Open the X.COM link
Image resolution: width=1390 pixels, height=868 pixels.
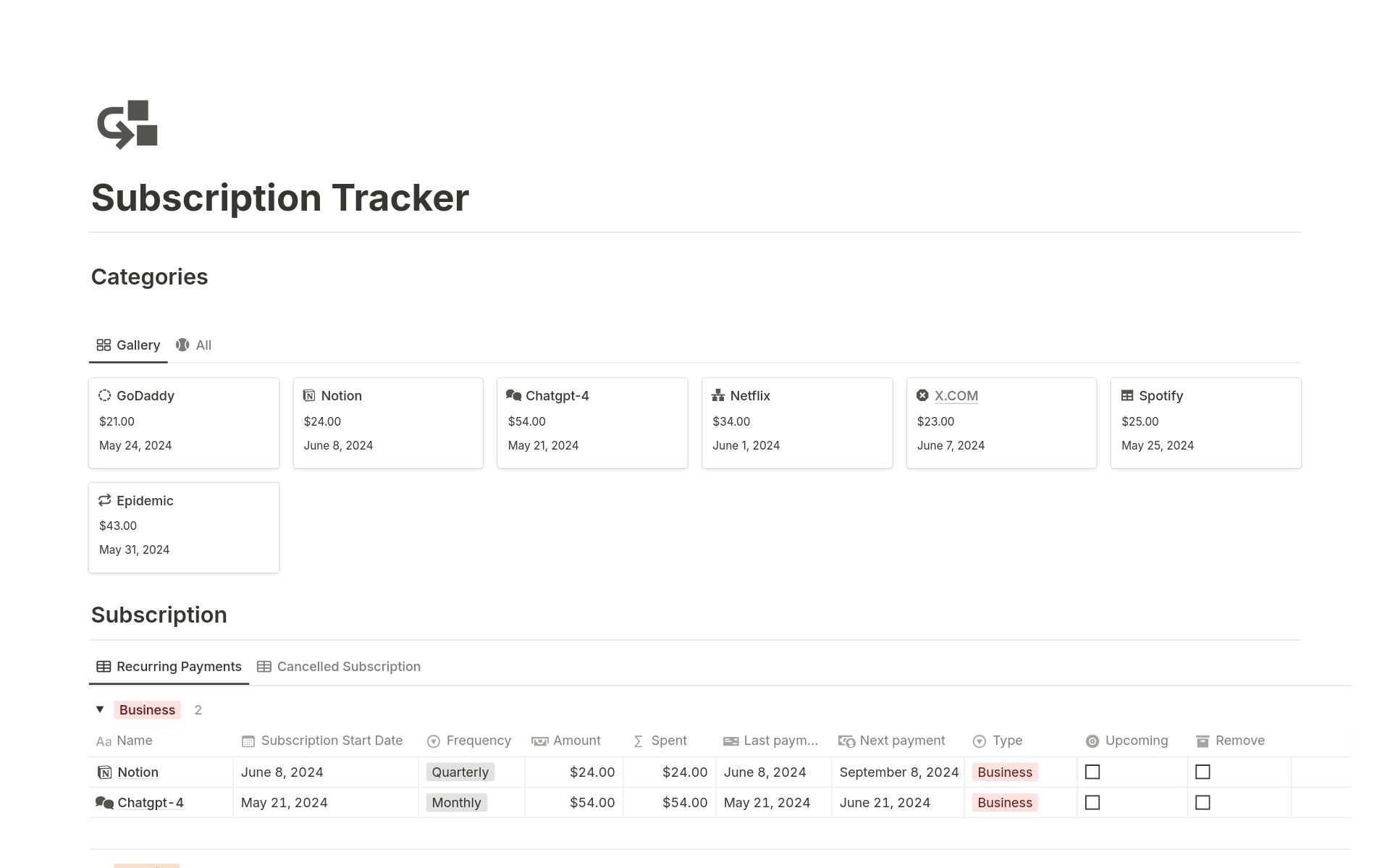[956, 395]
